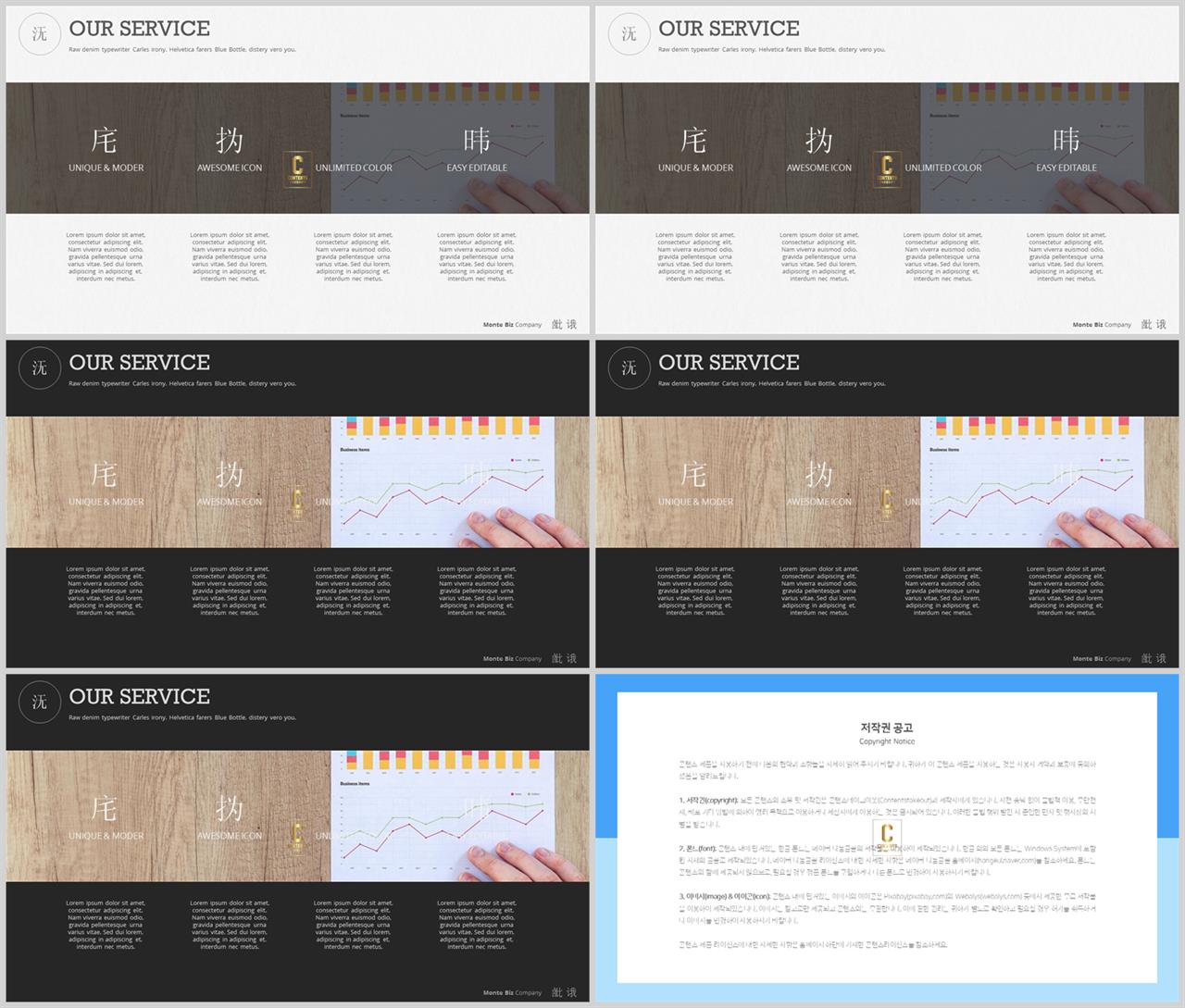Click first Lorem ipsum column in middle-left dark slide

(106, 591)
